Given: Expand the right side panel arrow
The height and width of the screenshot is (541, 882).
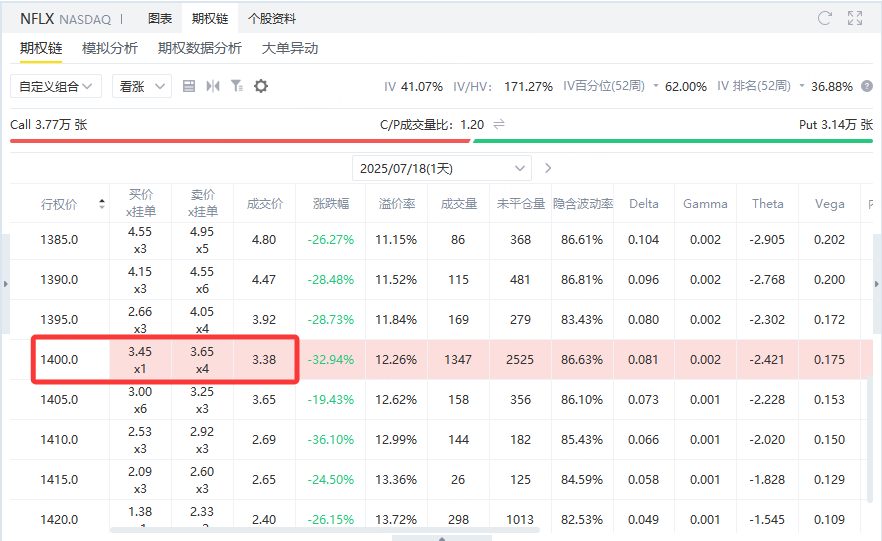Looking at the screenshot, I should tap(876, 284).
